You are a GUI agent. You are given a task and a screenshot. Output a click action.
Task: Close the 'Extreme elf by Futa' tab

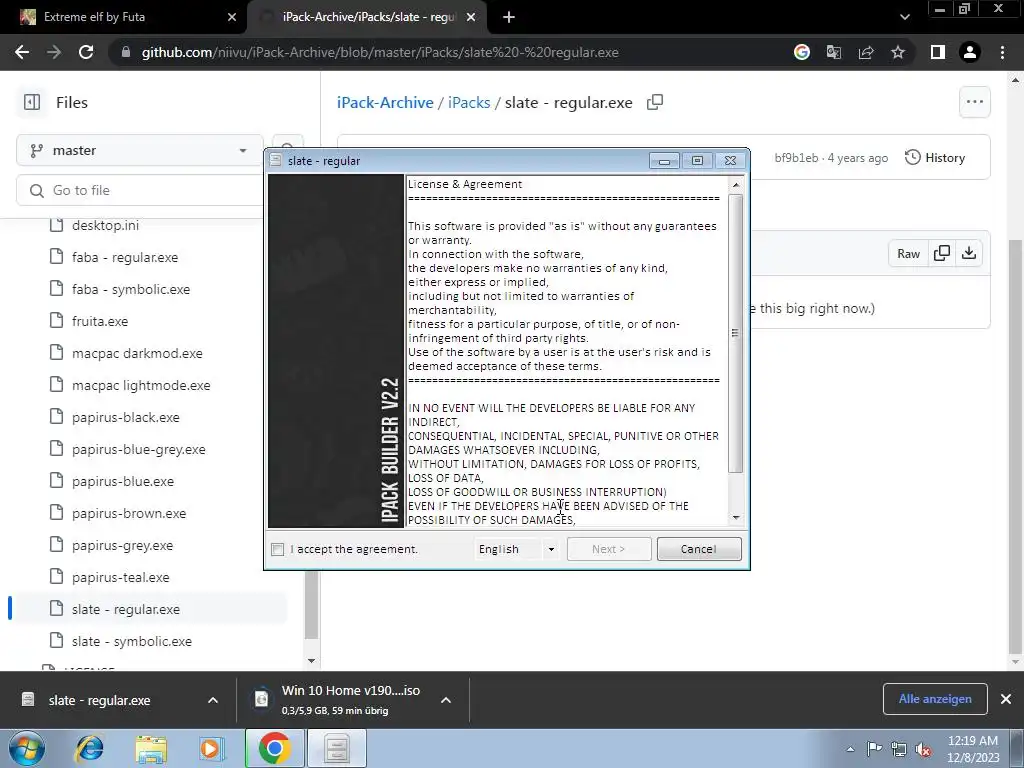point(232,17)
